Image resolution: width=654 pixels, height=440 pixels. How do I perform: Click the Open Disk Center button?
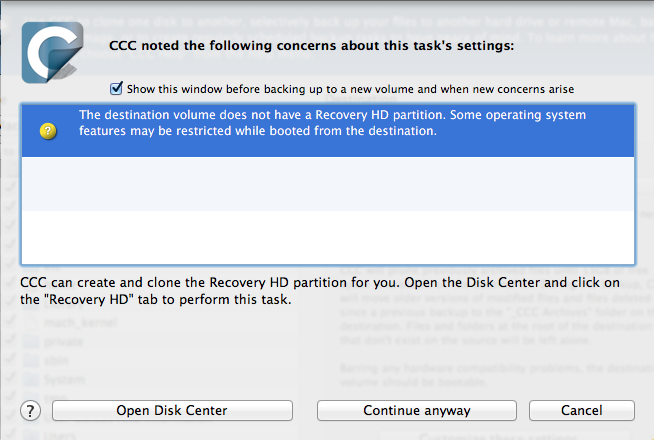[x=172, y=410]
